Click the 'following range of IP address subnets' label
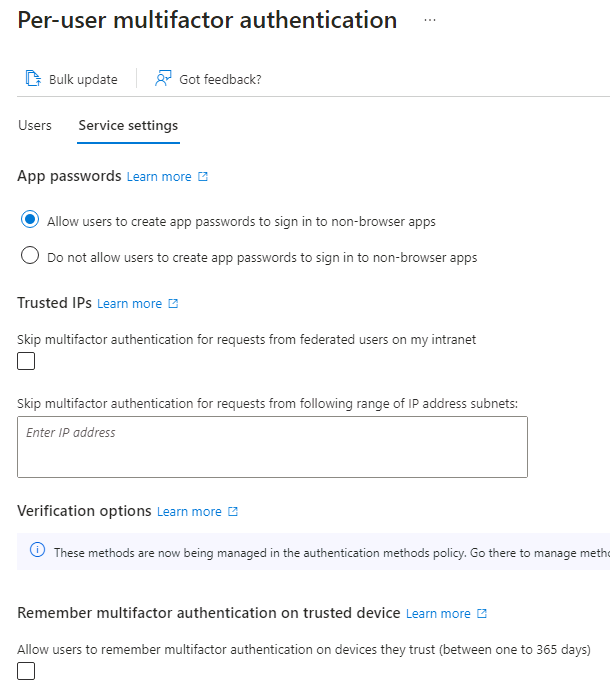Screen dimensions: 610x686 point(267,403)
